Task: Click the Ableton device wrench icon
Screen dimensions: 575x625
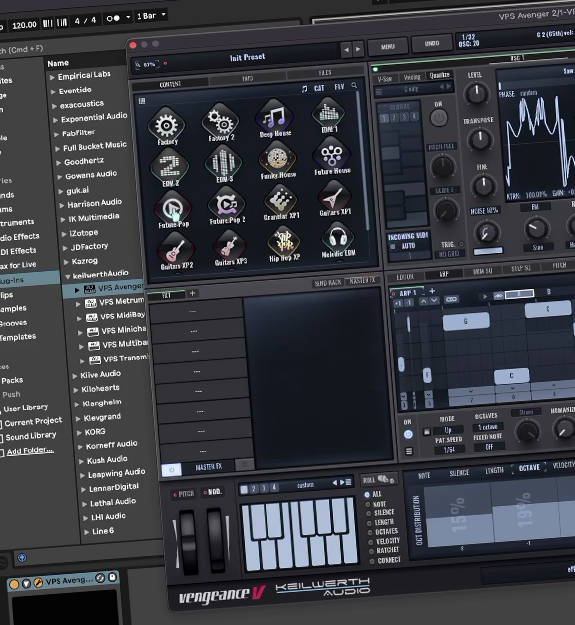Action: click(38, 583)
